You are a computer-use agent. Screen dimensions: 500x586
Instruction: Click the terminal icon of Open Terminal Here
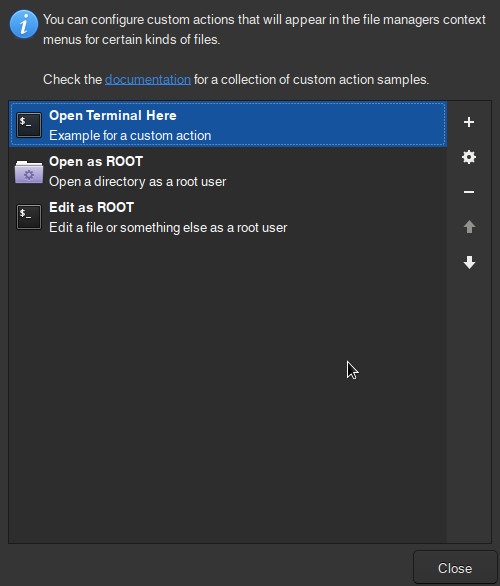click(x=29, y=125)
